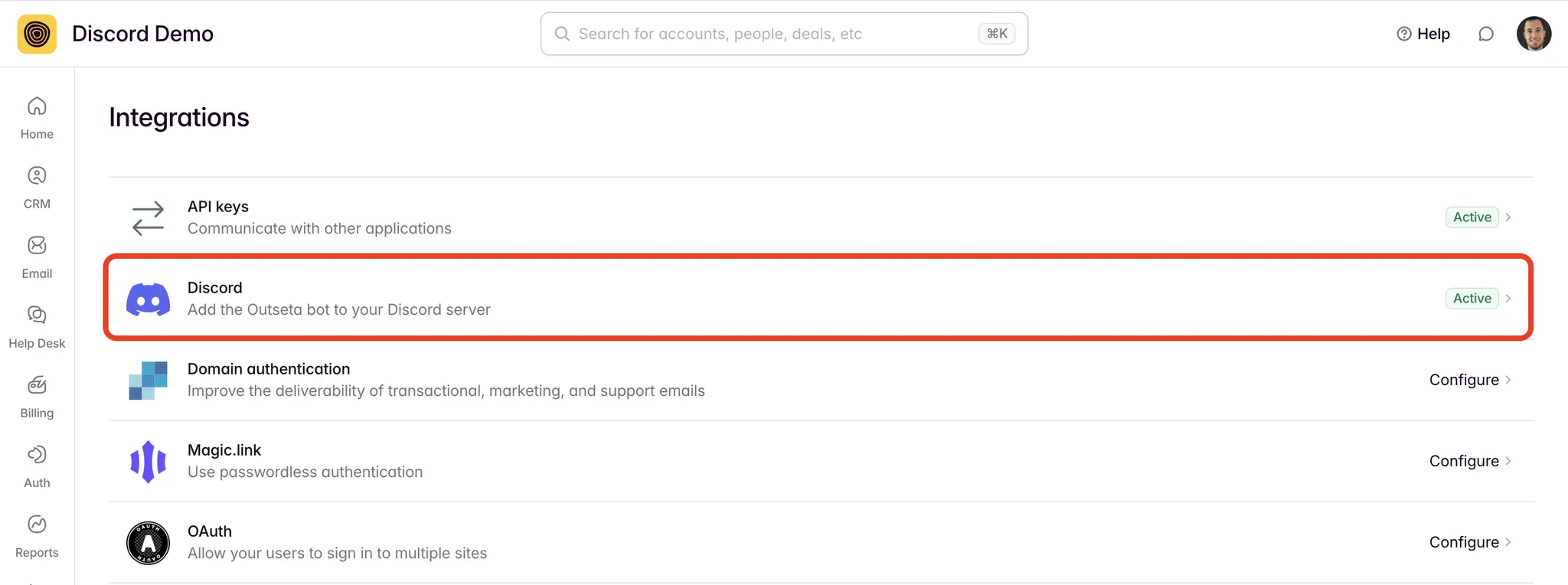Image resolution: width=1568 pixels, height=585 pixels.
Task: Click the API keys arrows icon
Action: [148, 217]
